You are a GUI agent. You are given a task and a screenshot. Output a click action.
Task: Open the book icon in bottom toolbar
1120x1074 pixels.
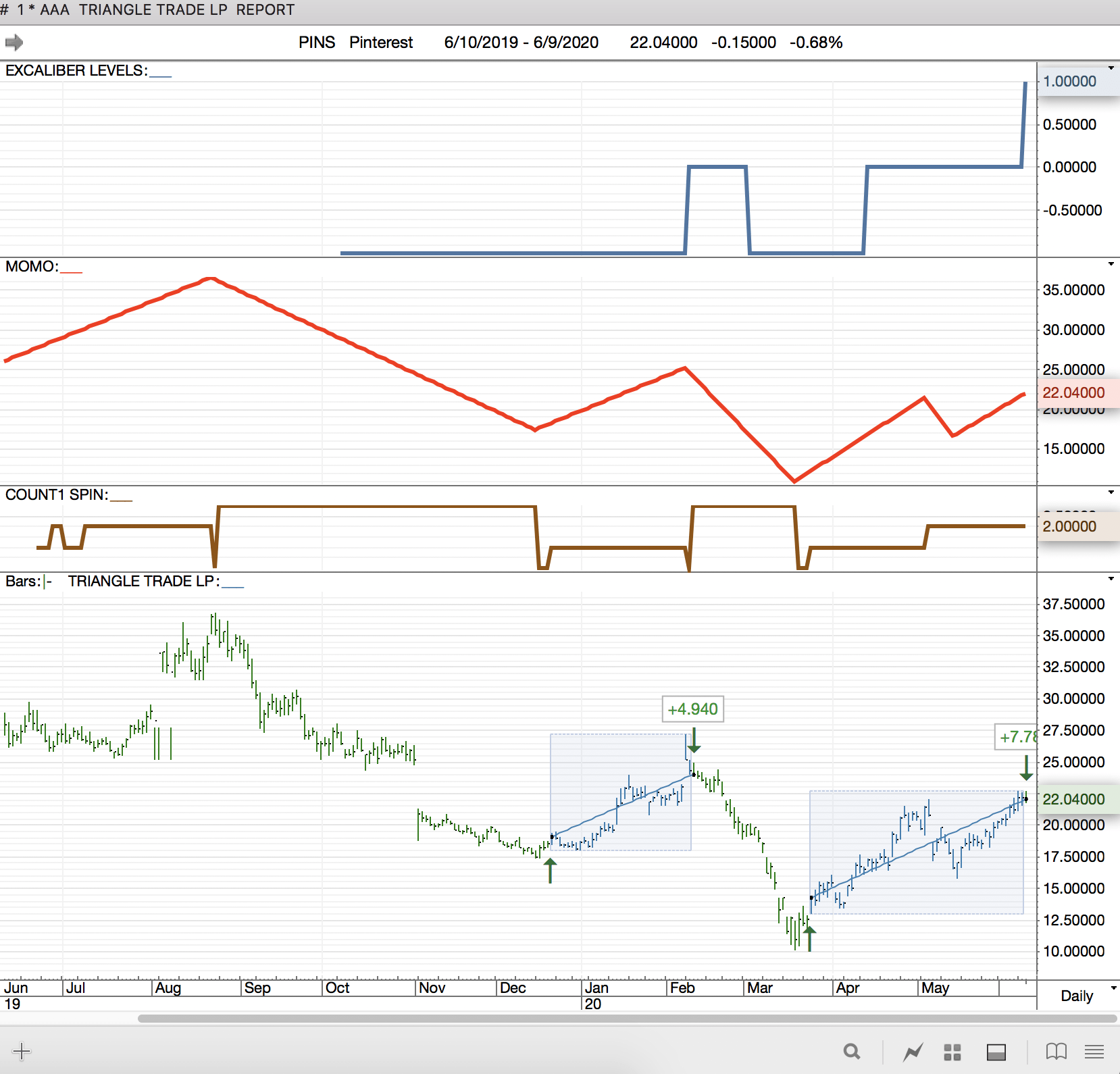click(x=1056, y=1052)
